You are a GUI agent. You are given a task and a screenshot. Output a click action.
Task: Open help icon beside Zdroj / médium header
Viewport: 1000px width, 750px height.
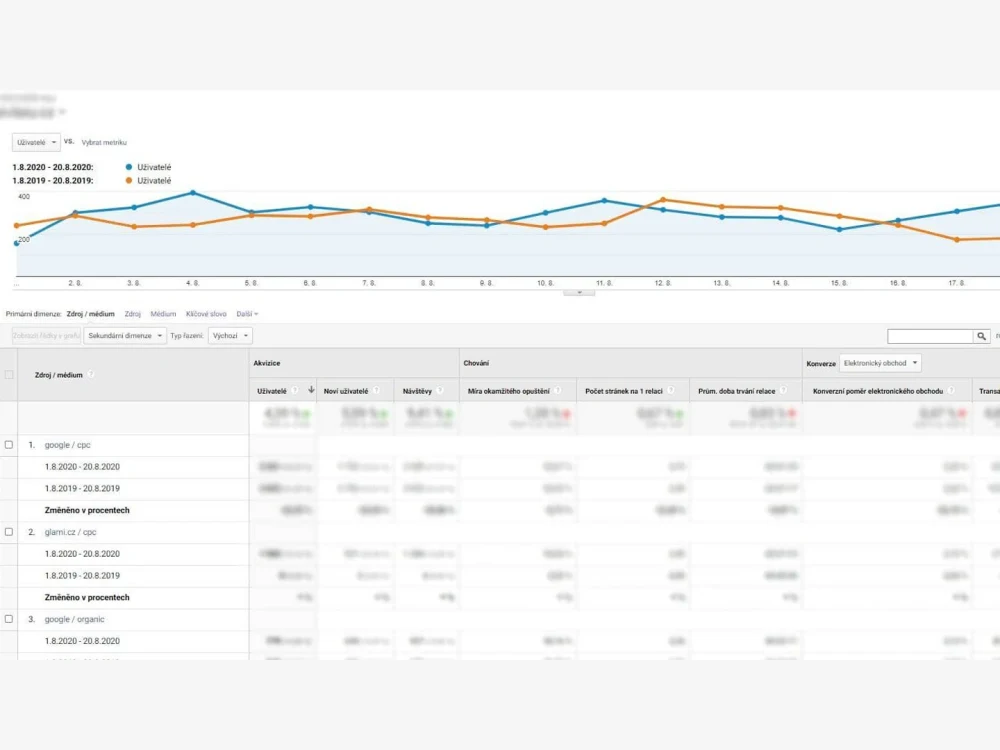[x=91, y=374]
